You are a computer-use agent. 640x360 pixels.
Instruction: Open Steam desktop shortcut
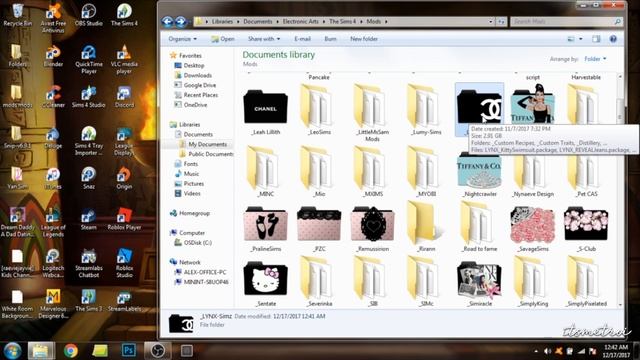click(89, 219)
